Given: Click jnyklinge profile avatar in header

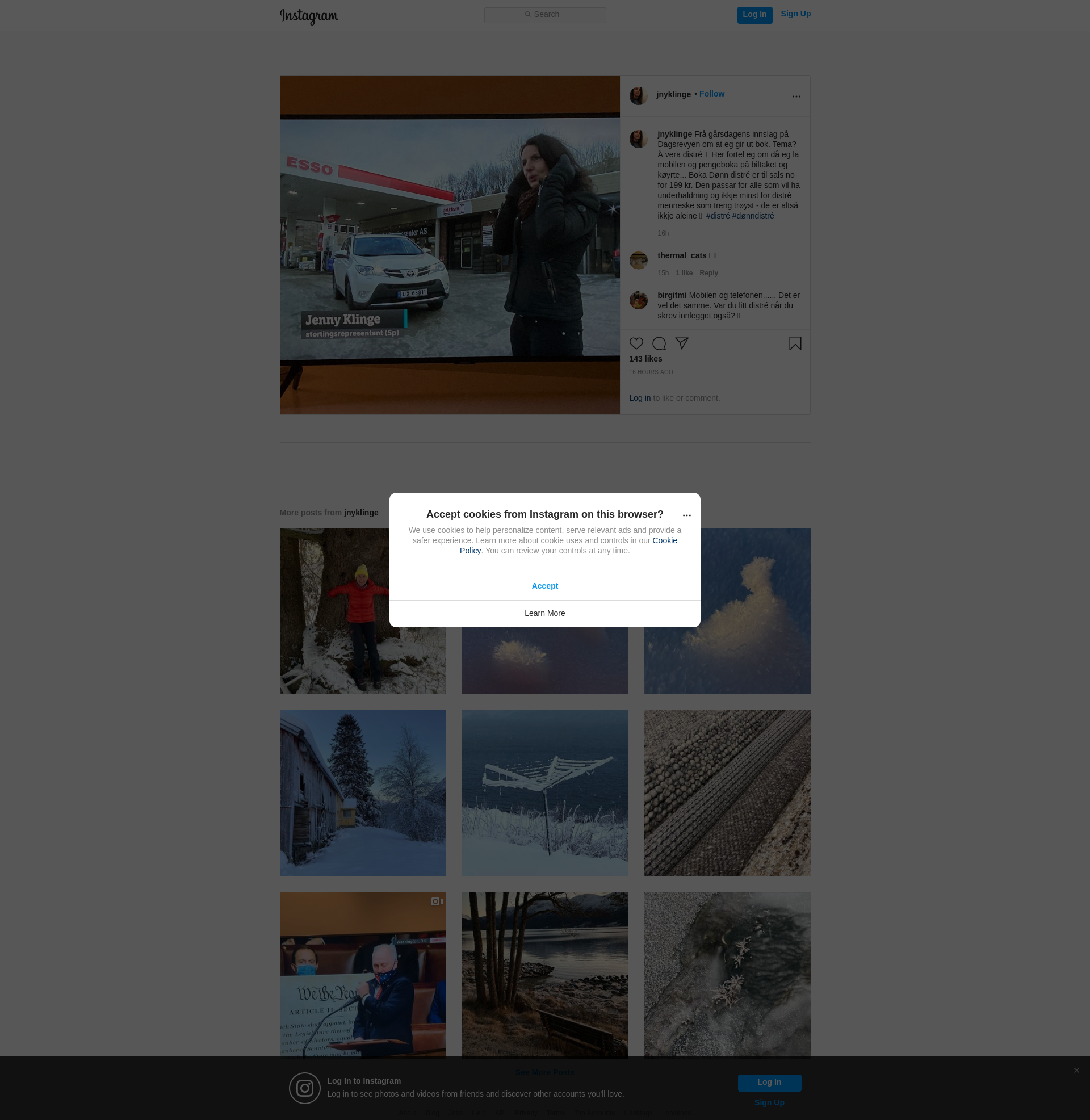Looking at the screenshot, I should [638, 95].
